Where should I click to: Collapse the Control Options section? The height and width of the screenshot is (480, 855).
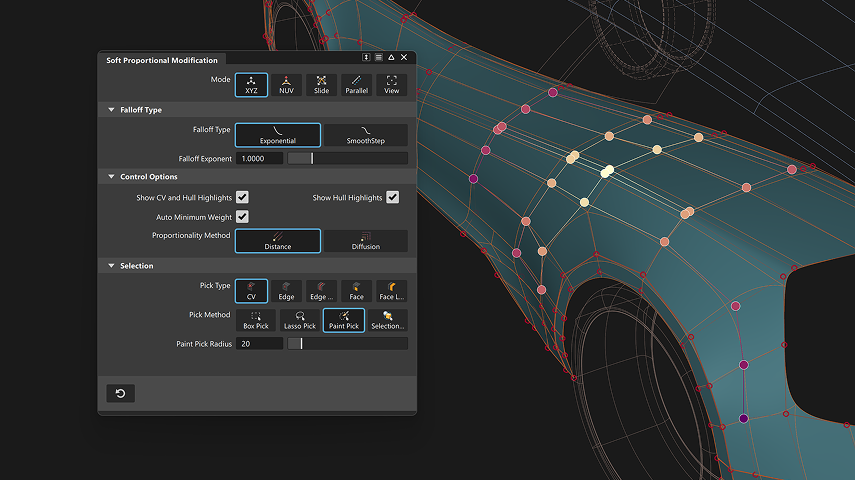pos(110,177)
